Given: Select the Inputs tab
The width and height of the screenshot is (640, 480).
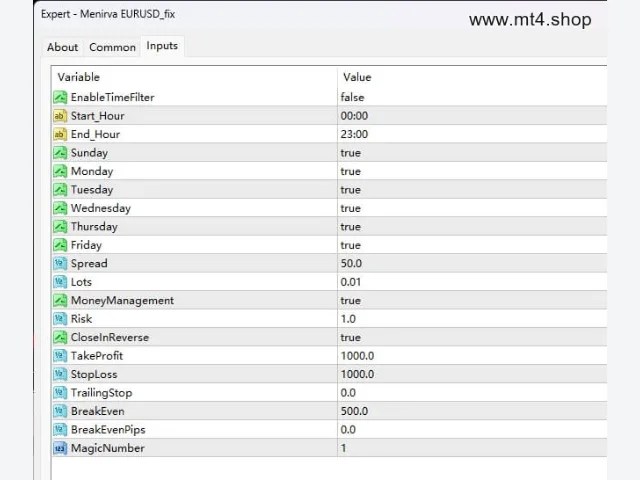Looking at the screenshot, I should pos(162,46).
